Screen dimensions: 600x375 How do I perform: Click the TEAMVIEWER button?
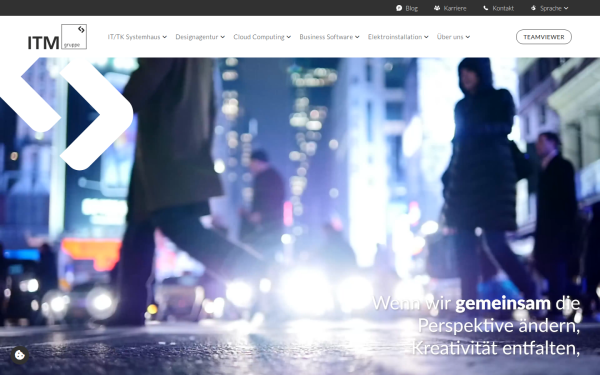click(x=544, y=37)
